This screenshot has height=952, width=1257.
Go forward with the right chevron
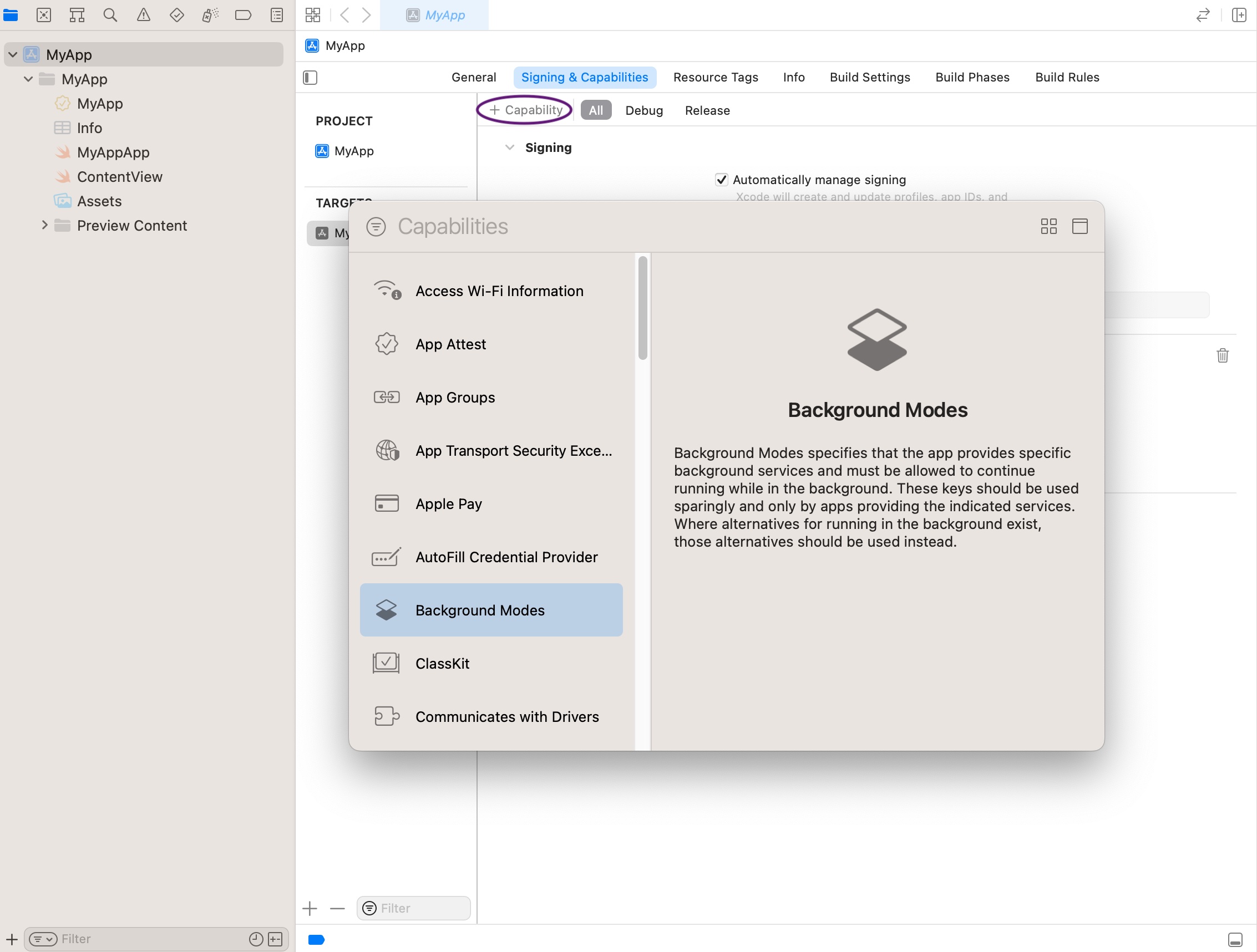coord(367,15)
